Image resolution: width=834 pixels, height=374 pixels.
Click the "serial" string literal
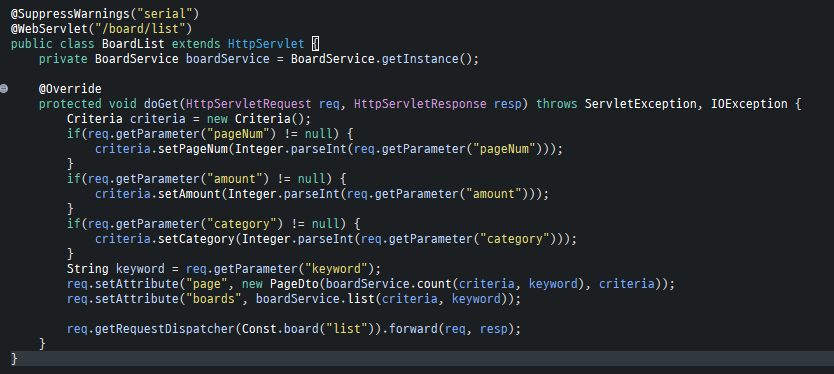[165, 13]
